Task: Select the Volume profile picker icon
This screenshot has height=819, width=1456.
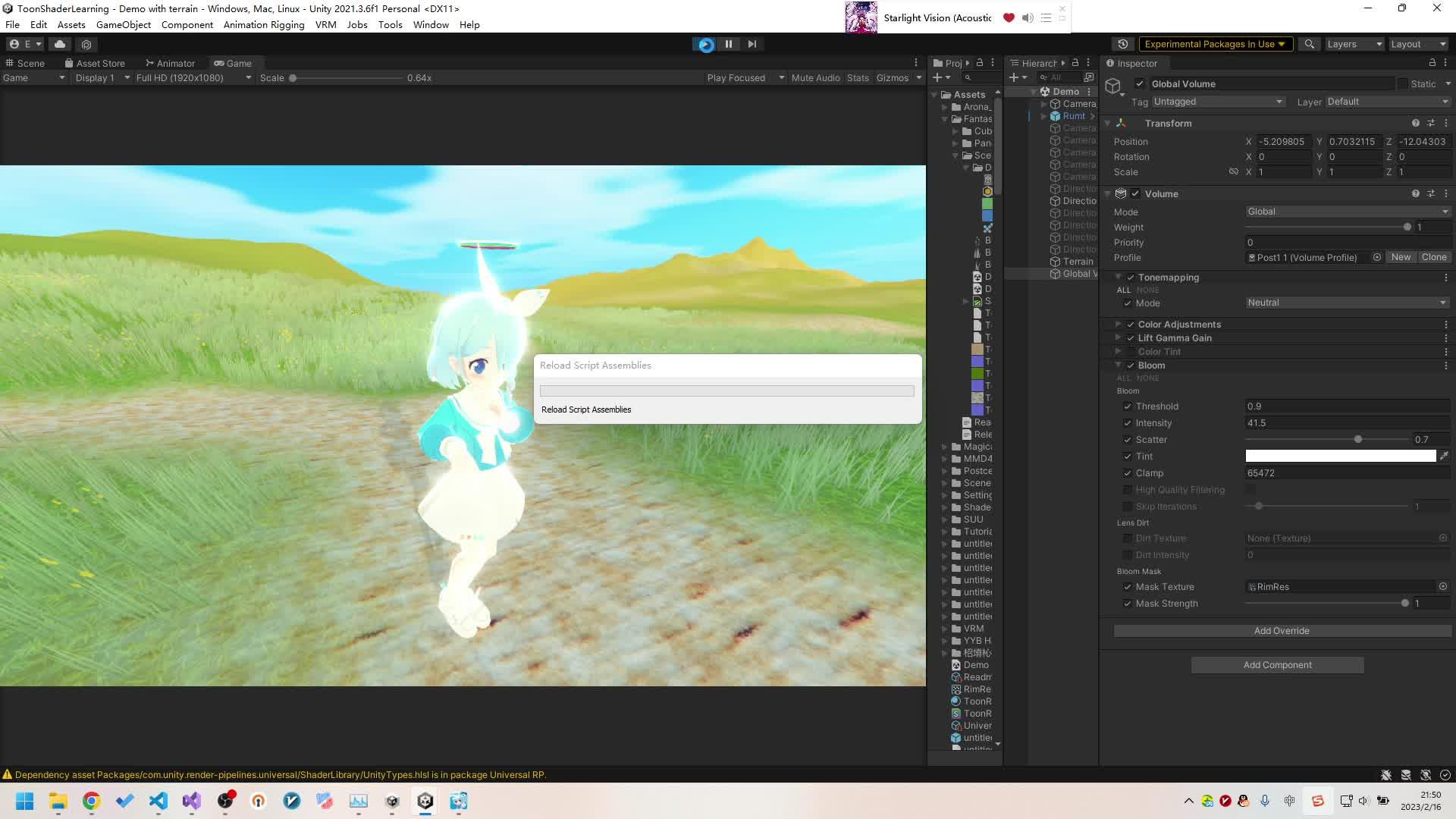Action: (1376, 257)
